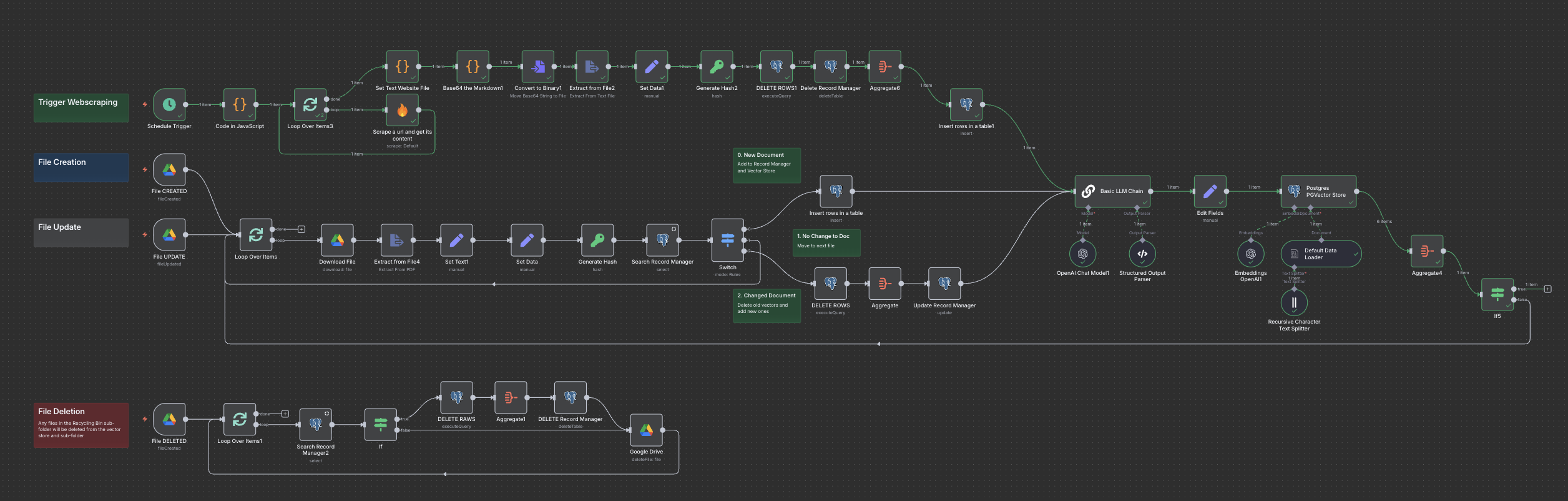Image resolution: width=1568 pixels, height=501 pixels.
Task: Open the Basic LLM Chain node
Action: pyautogui.click(x=1112, y=191)
